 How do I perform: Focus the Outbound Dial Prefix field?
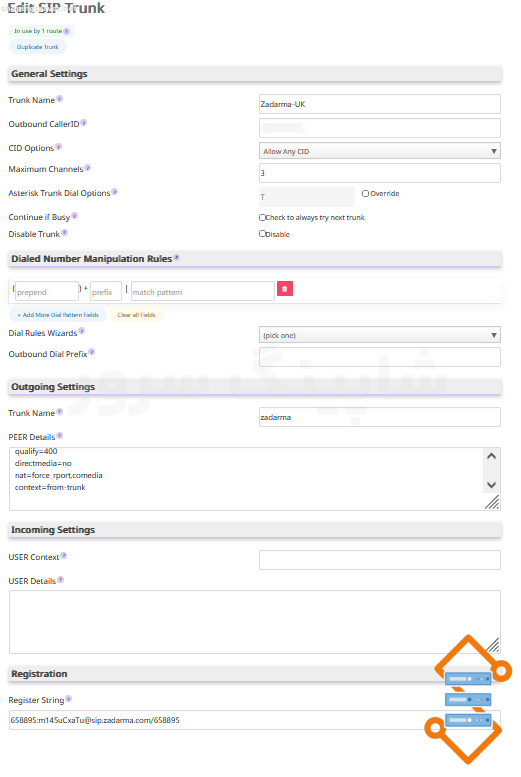pyautogui.click(x=380, y=357)
